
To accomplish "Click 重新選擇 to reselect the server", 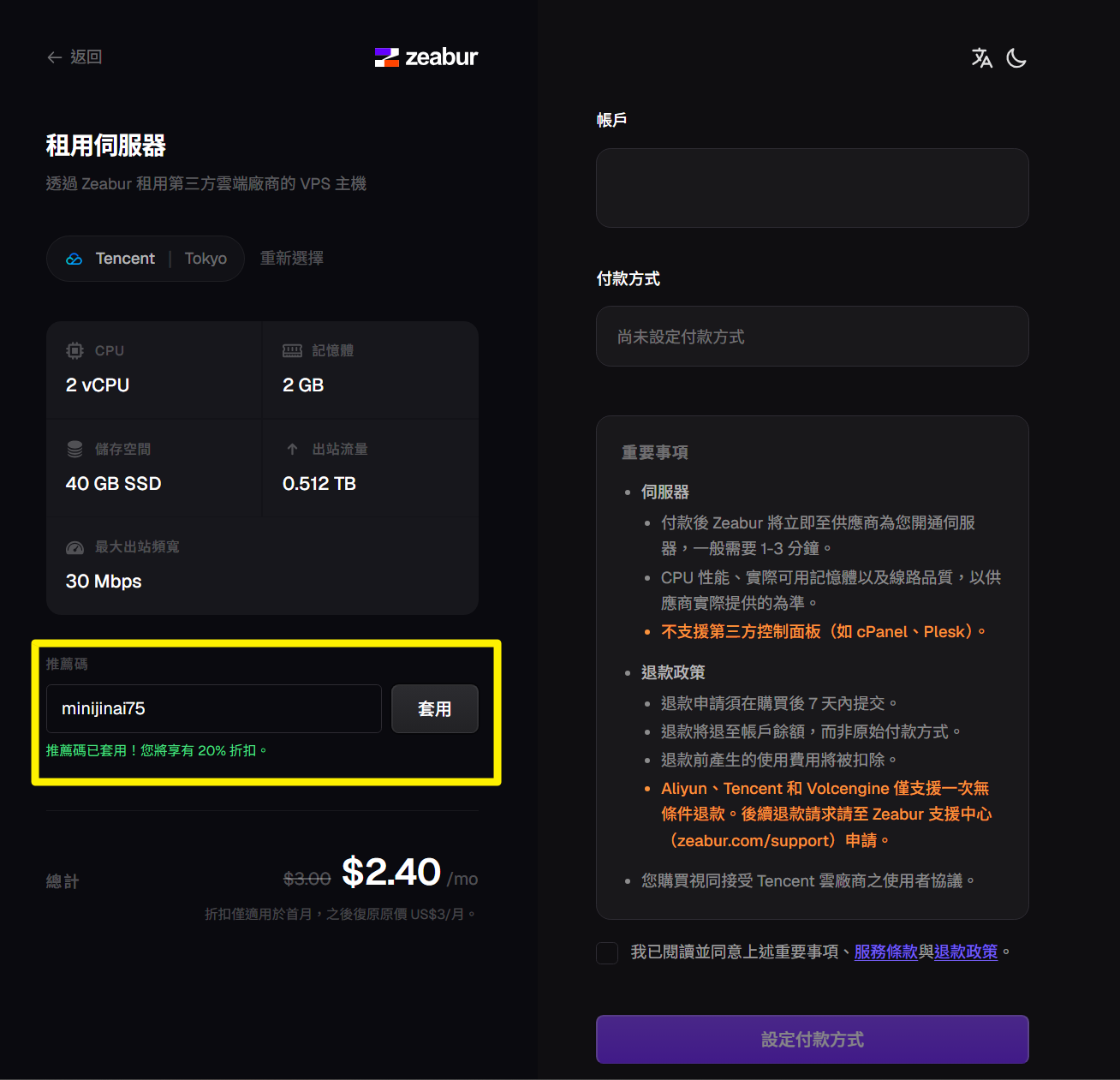I will point(292,259).
